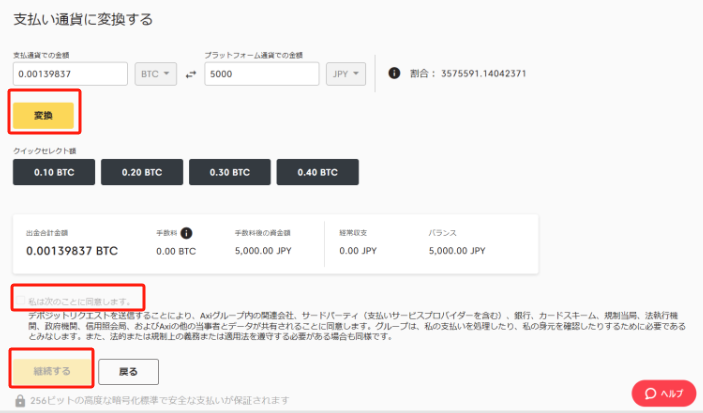Click the swap arrows between currency fields
703x413 pixels.
191,75
